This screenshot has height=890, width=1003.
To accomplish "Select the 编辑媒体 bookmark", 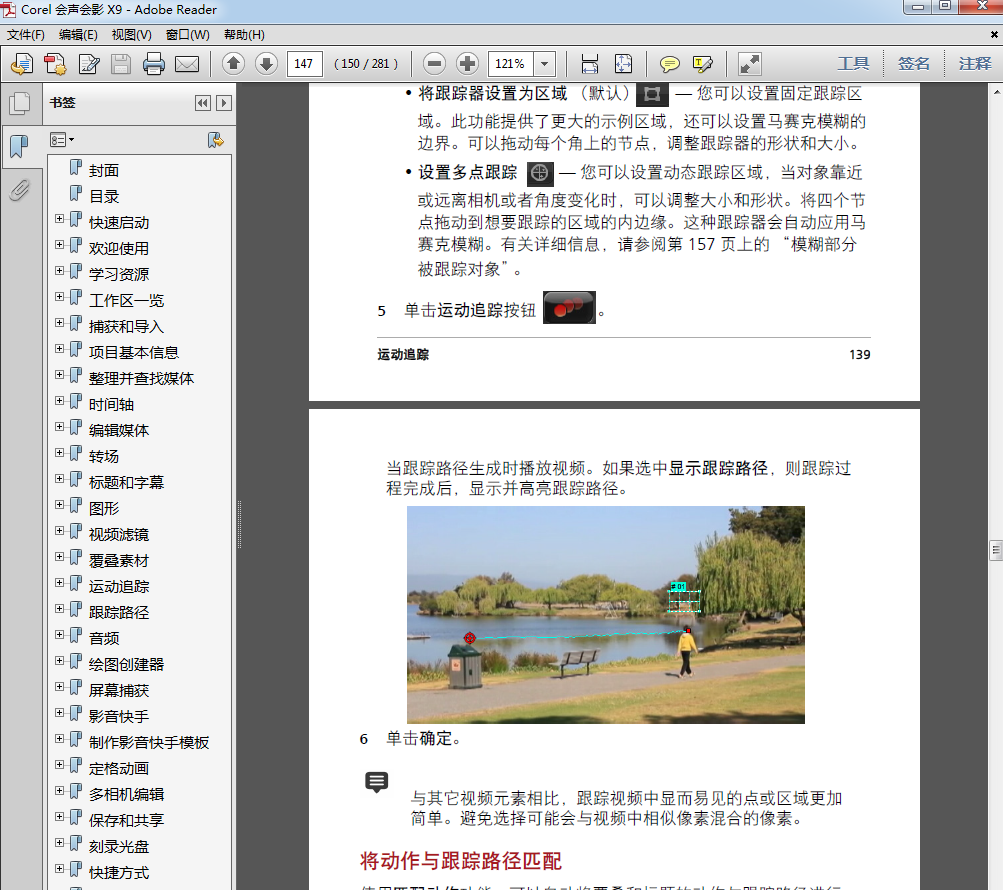I will 119,431.
